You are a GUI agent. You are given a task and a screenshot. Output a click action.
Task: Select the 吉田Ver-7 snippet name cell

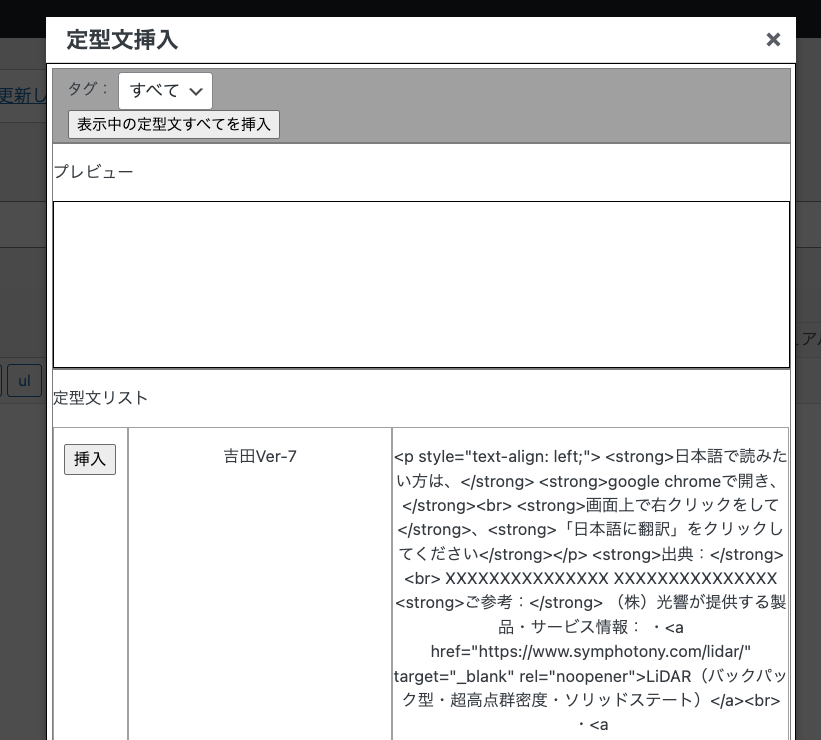[260, 457]
